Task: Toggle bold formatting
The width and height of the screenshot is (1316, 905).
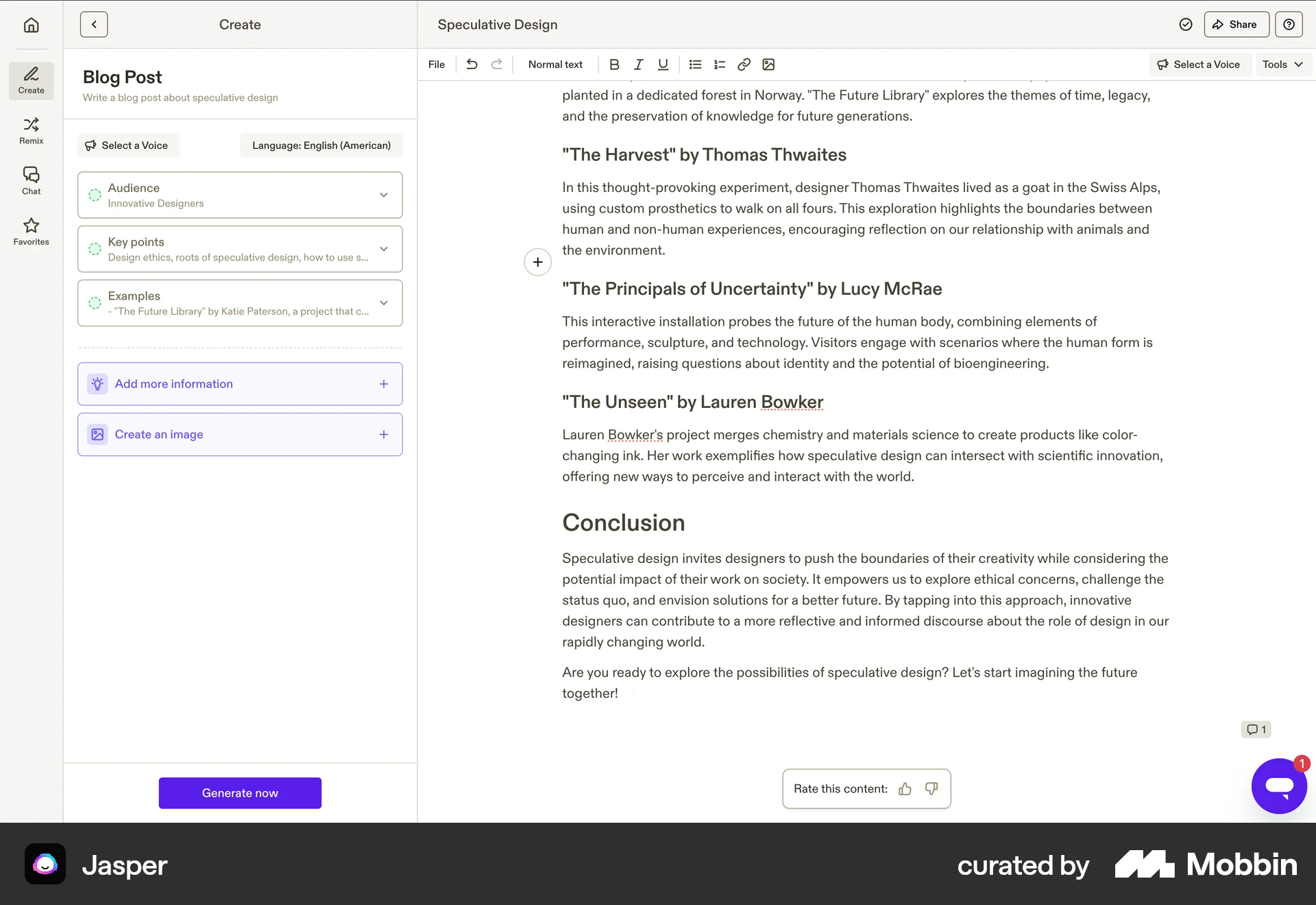Action: pyautogui.click(x=614, y=64)
